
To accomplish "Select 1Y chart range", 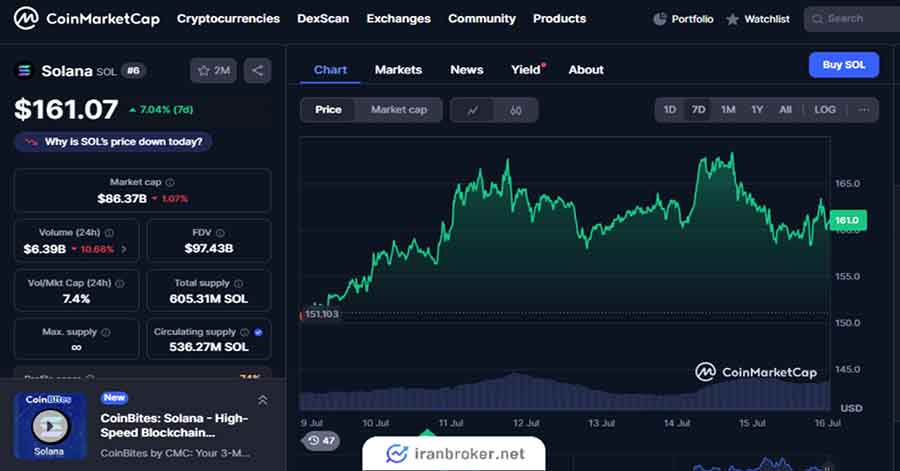I will click(x=757, y=110).
